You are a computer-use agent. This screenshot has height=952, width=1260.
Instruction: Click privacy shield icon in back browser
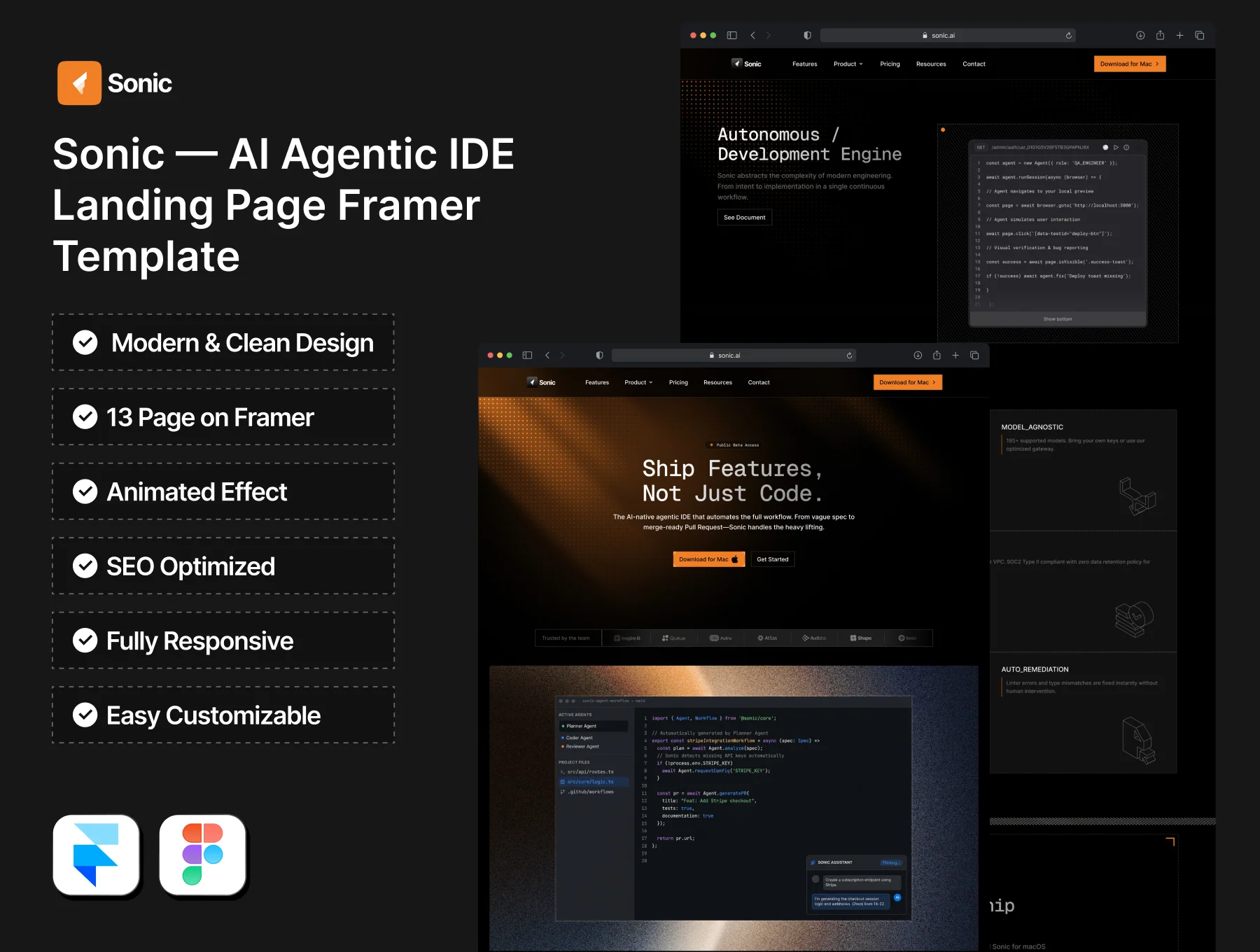[x=807, y=35]
